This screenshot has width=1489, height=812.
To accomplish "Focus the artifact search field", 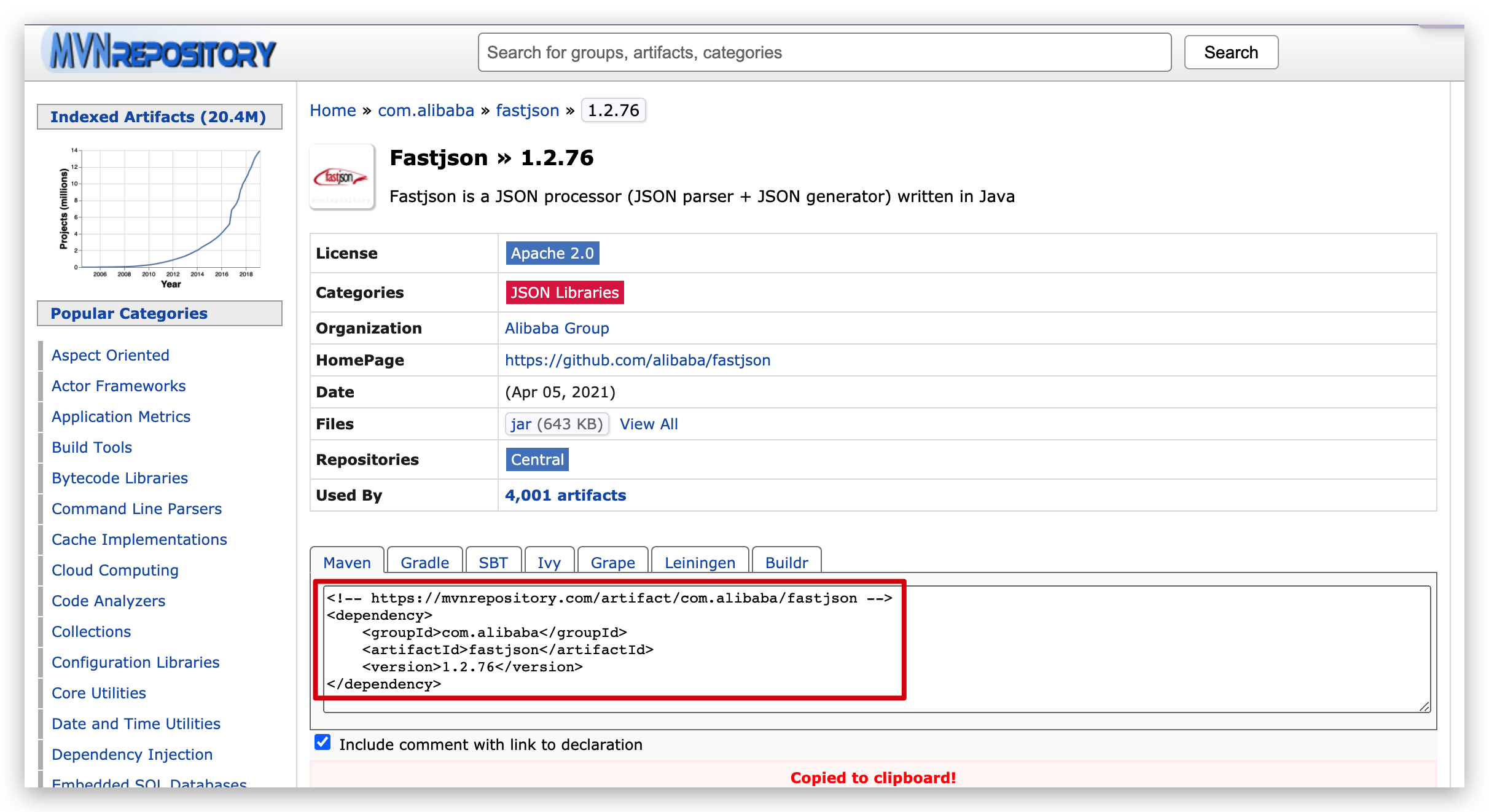I will 824,52.
